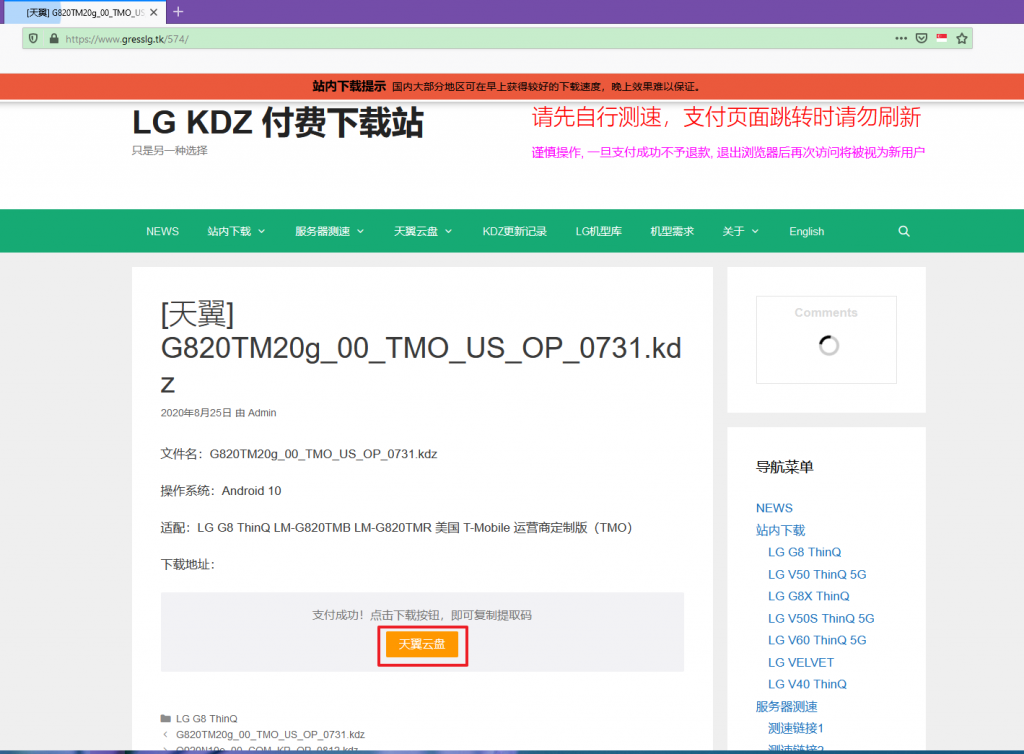This screenshot has width=1024, height=754.
Task: Close the G820TM20g browser tab
Action: pos(153,12)
